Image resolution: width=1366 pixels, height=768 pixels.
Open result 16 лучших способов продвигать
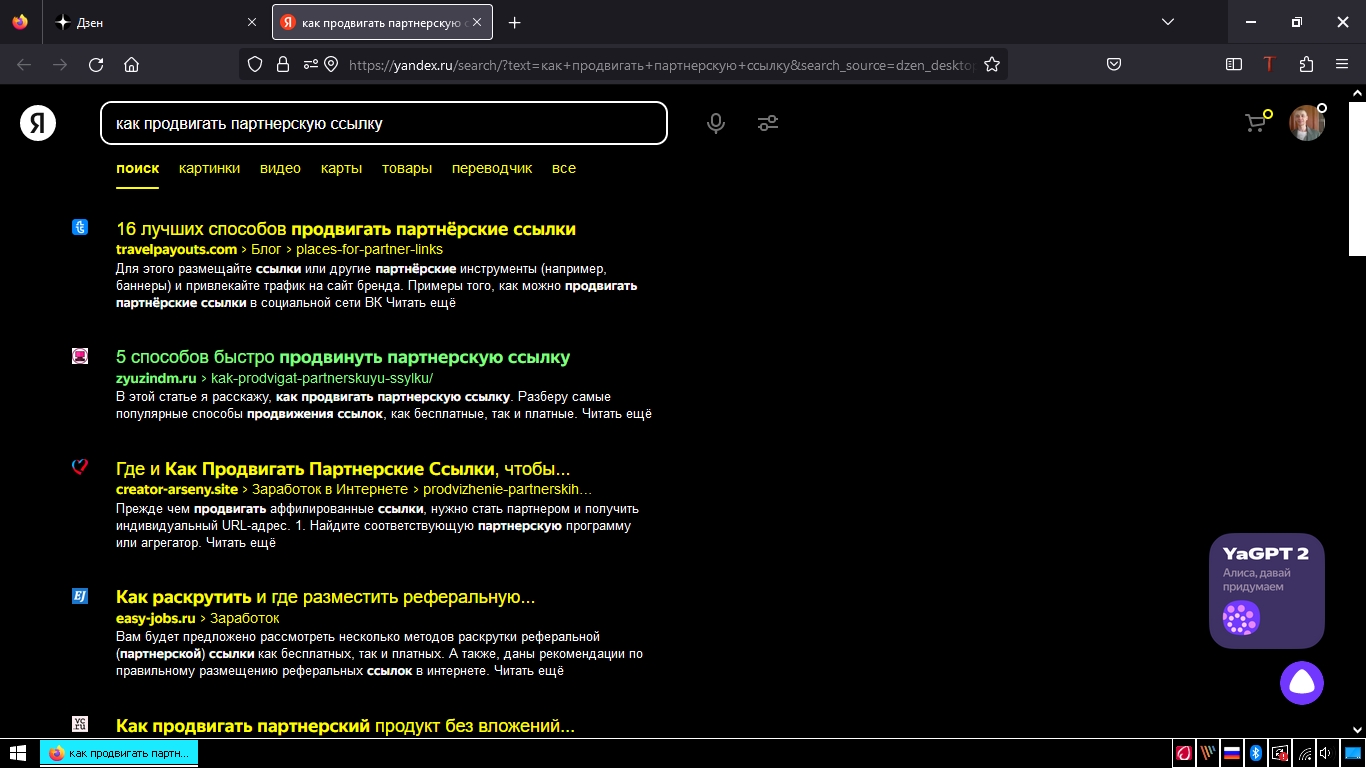(x=346, y=229)
